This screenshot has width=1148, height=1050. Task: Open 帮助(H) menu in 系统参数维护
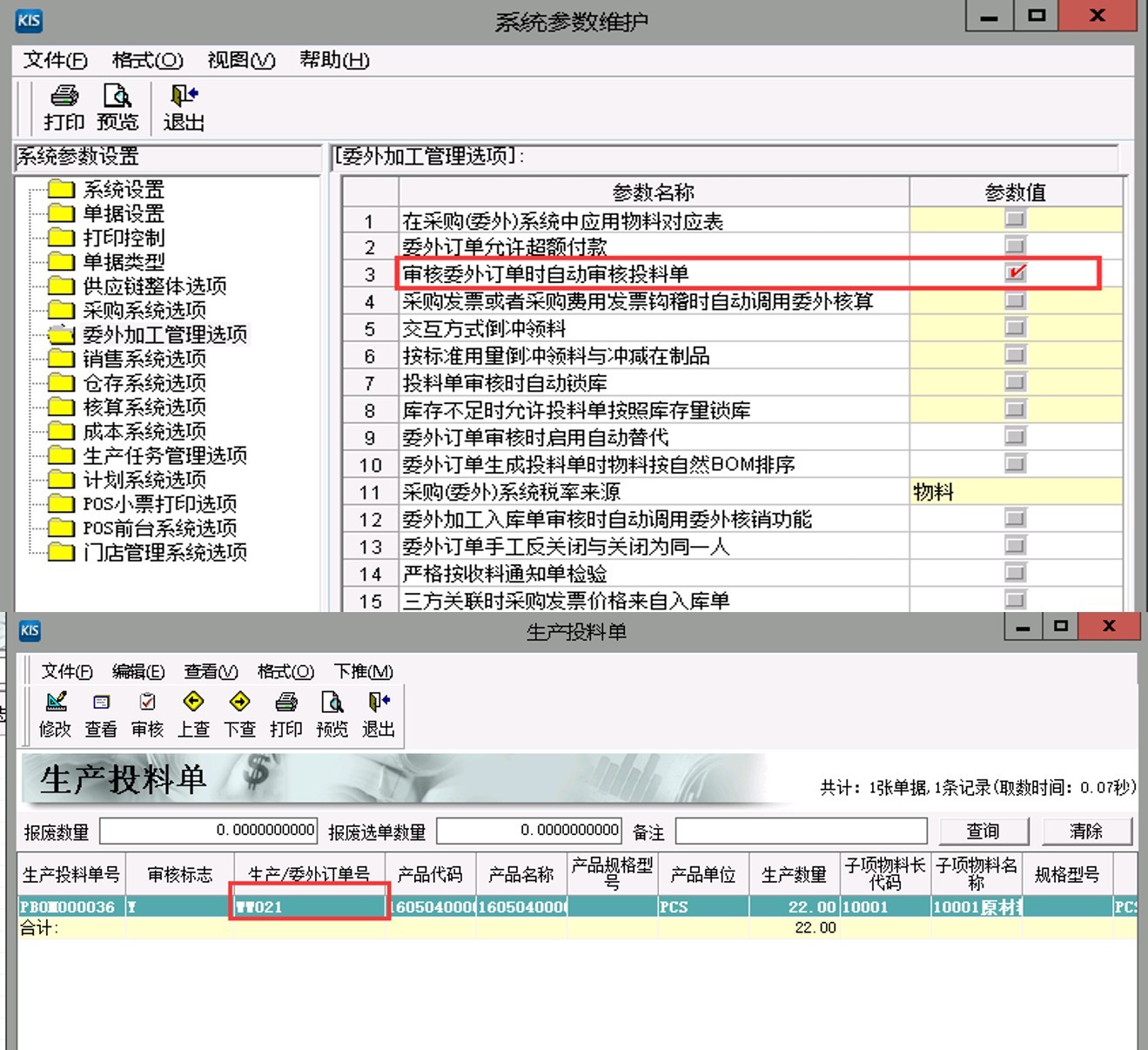[334, 60]
